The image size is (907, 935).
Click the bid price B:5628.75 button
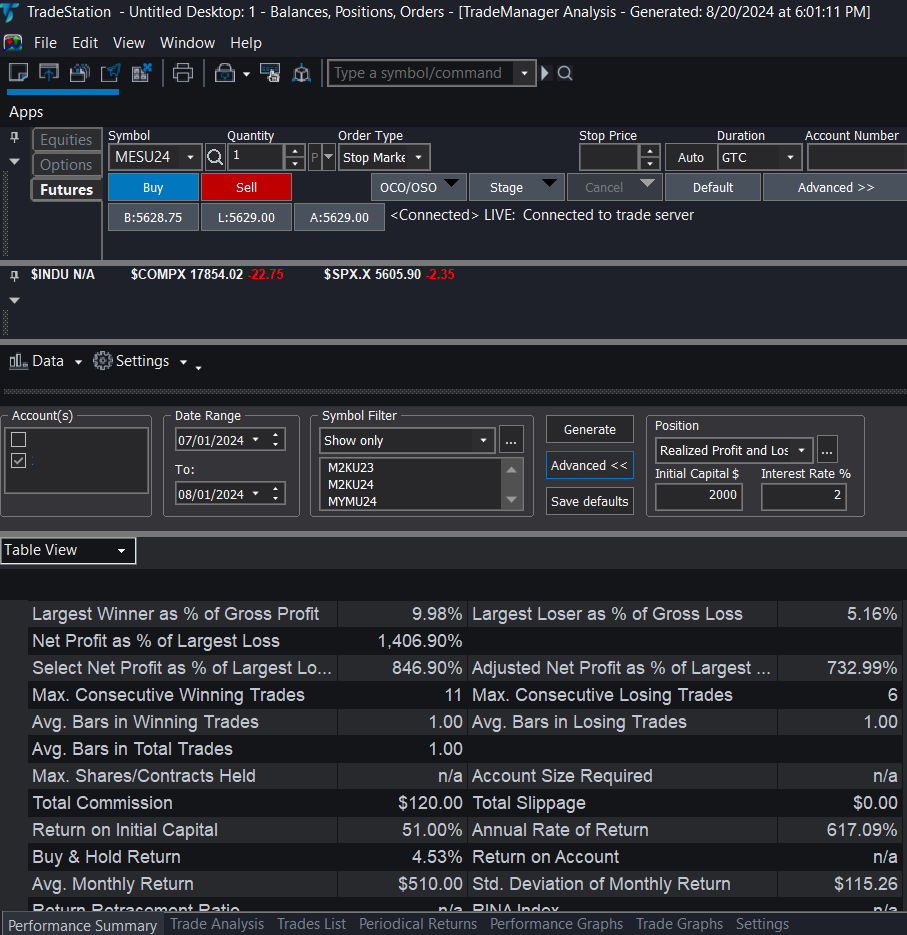tap(153, 218)
